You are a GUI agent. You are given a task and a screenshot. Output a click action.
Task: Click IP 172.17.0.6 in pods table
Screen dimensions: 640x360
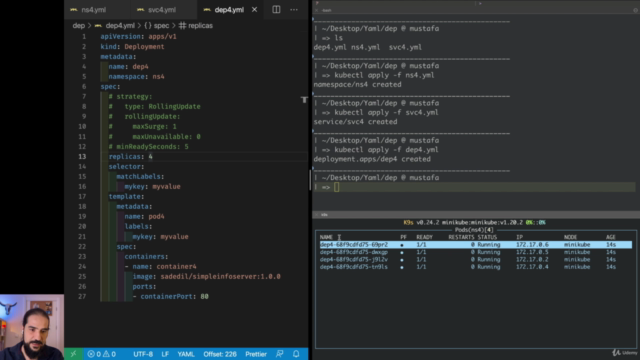(x=532, y=244)
